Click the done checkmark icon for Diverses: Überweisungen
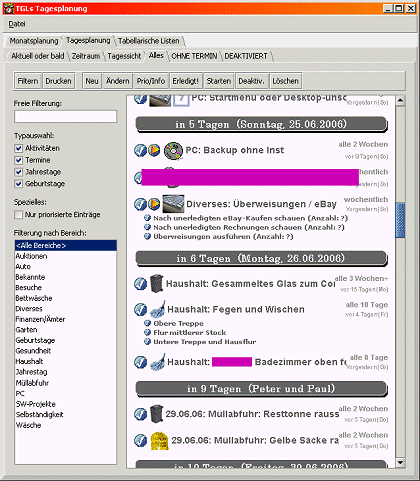420x481 pixels. [140, 204]
